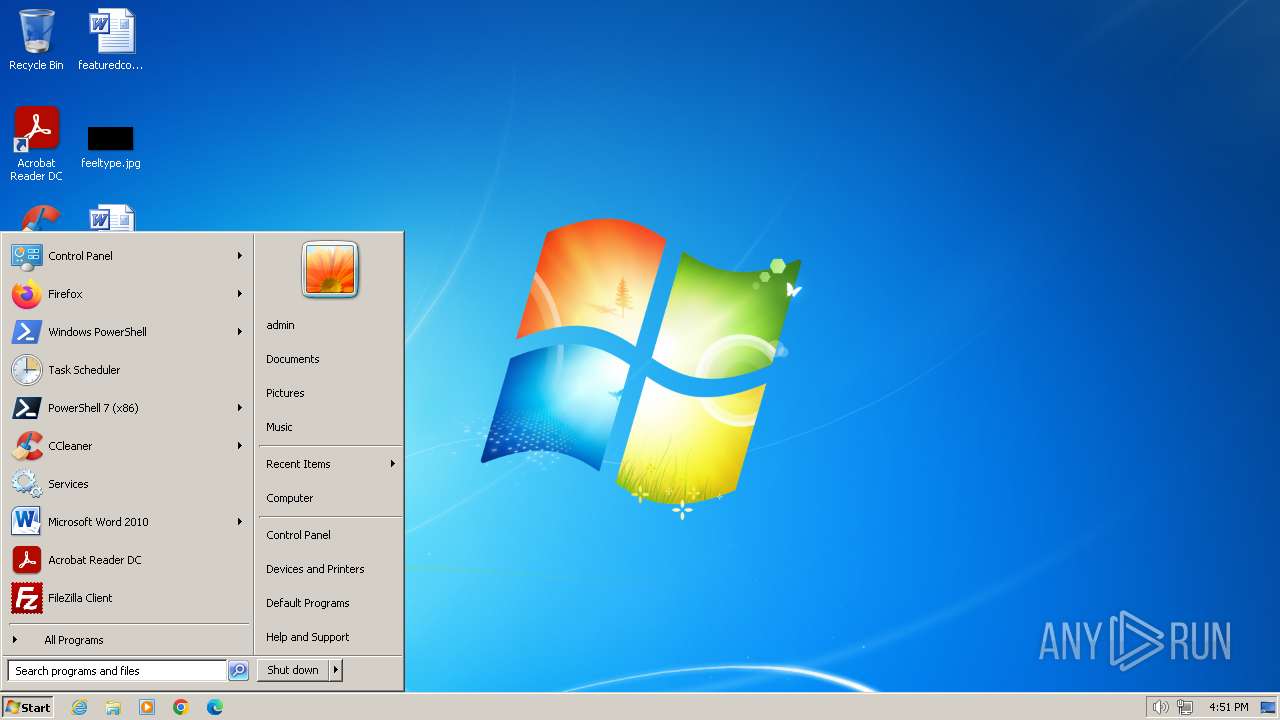The width and height of the screenshot is (1280, 720).
Task: Click the search magnifier button
Action: [238, 671]
